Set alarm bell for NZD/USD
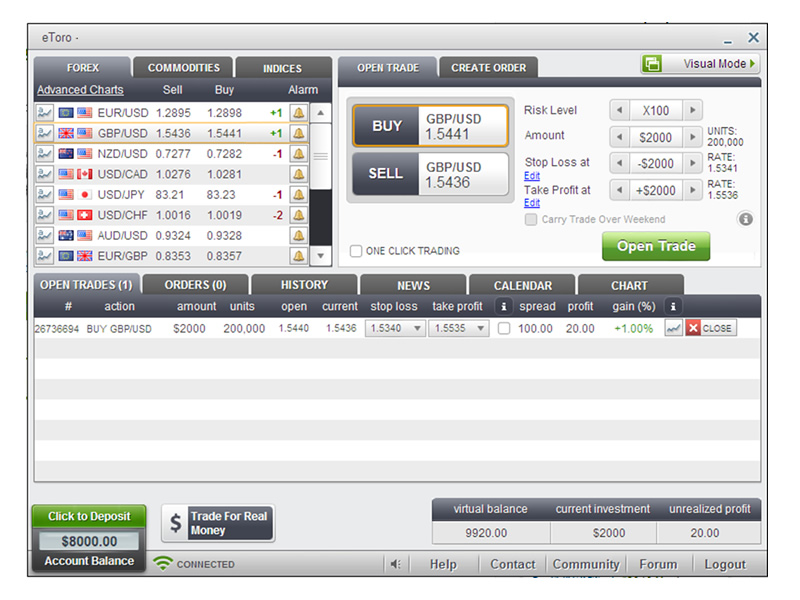This screenshot has width=800, height=600. pyautogui.click(x=298, y=154)
